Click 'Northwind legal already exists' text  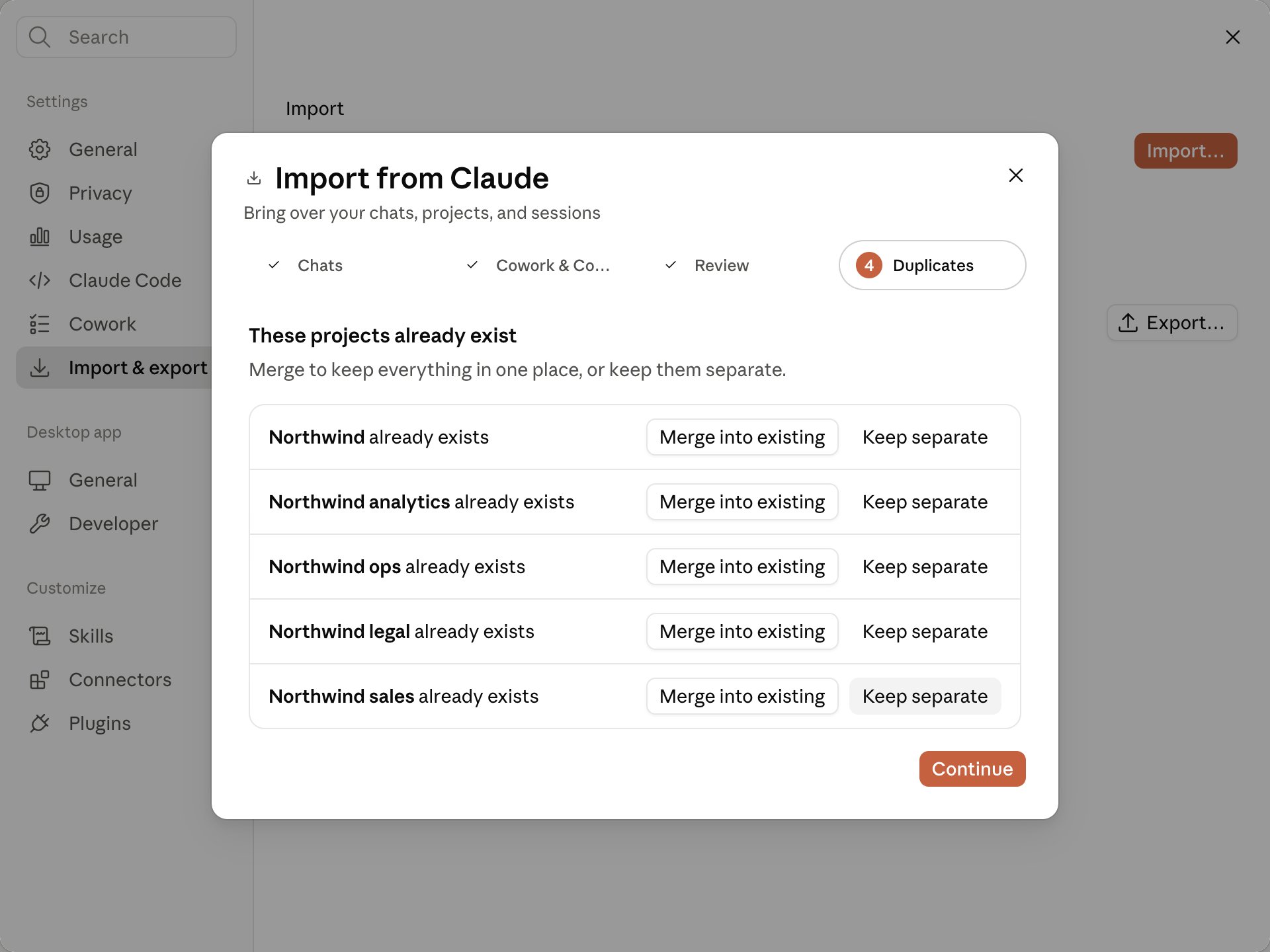(x=402, y=631)
